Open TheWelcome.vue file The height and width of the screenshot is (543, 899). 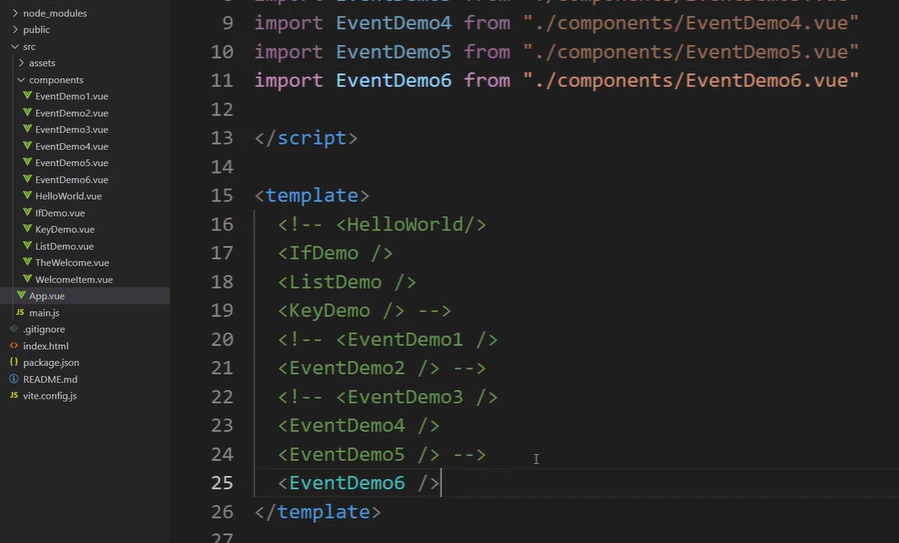72,263
